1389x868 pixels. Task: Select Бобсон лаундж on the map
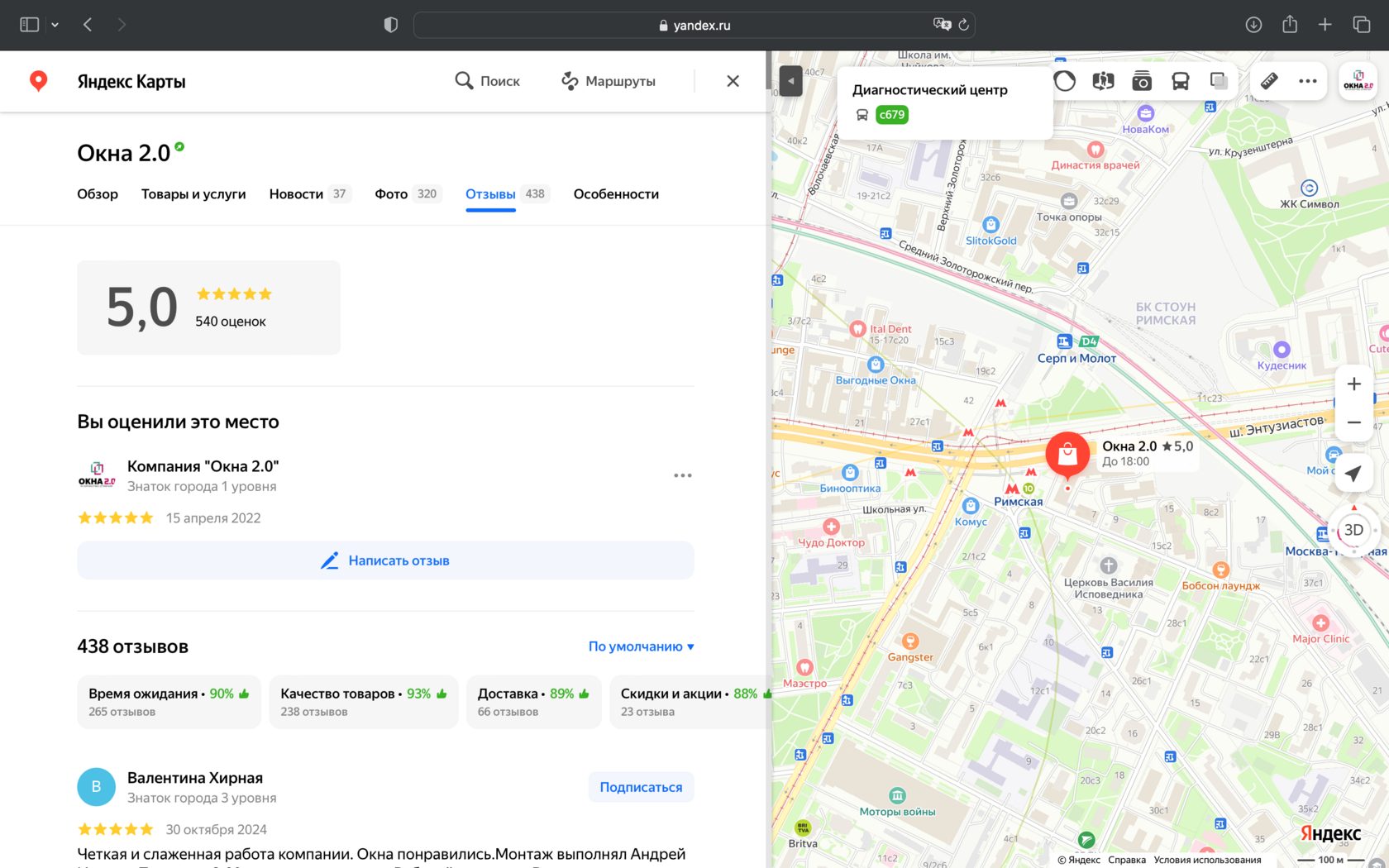point(1221,577)
